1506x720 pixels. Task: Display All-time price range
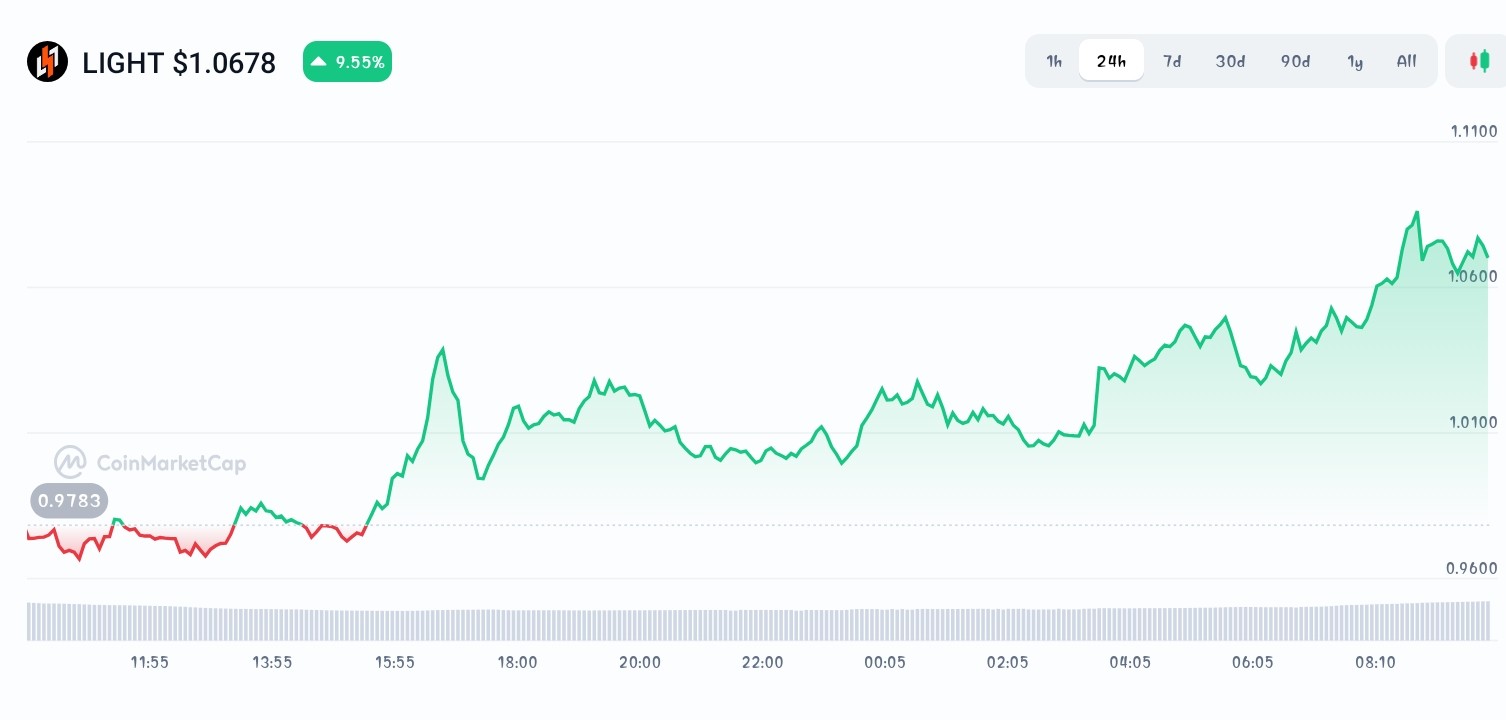pyautogui.click(x=1406, y=61)
